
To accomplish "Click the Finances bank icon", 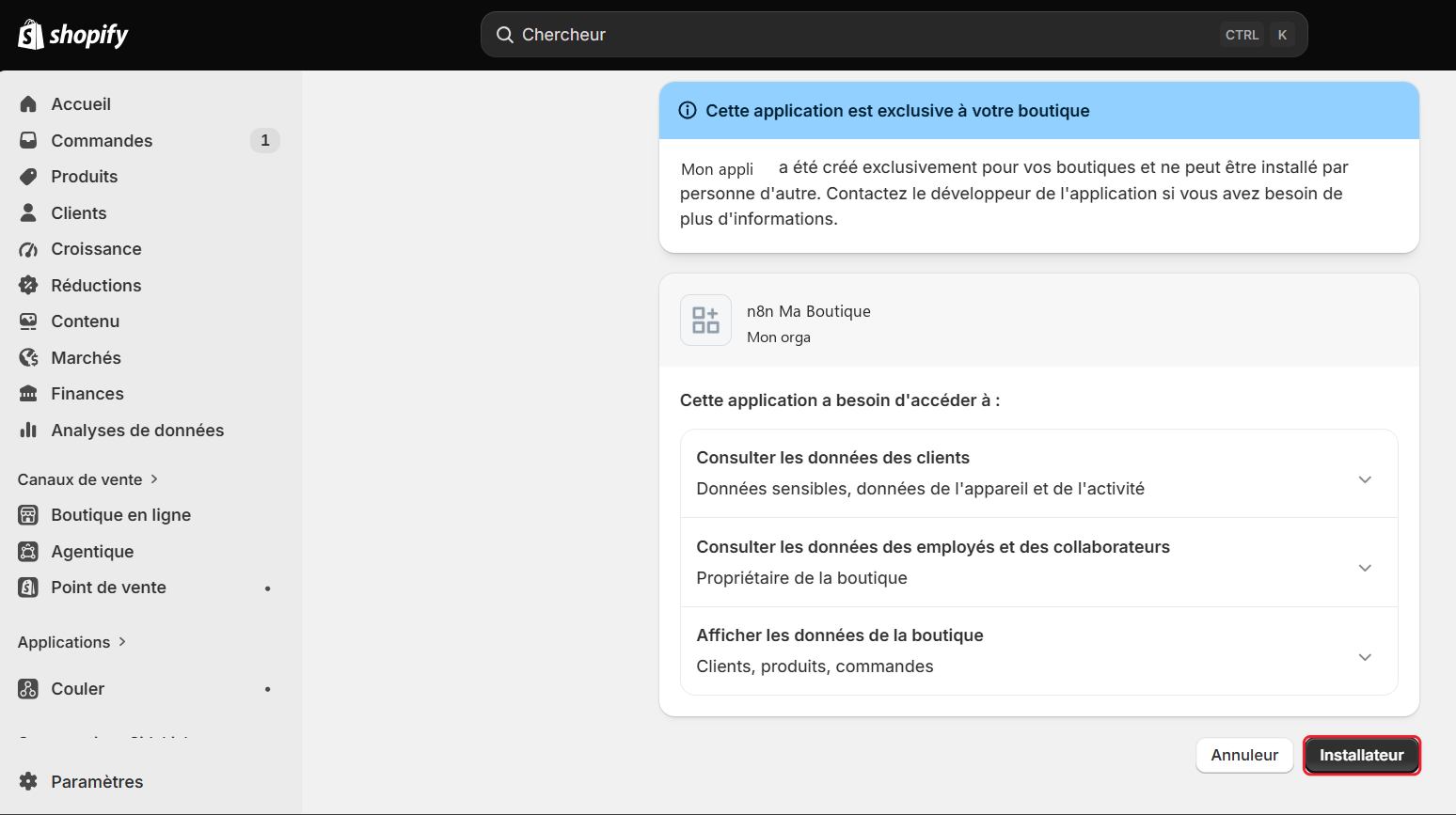I will 28,394.
